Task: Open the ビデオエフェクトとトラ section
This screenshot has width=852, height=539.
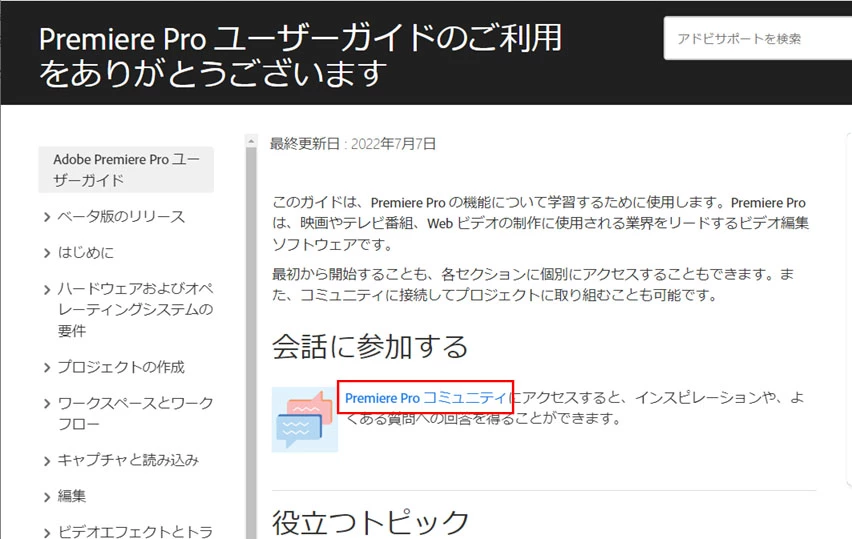Action: coord(135,531)
